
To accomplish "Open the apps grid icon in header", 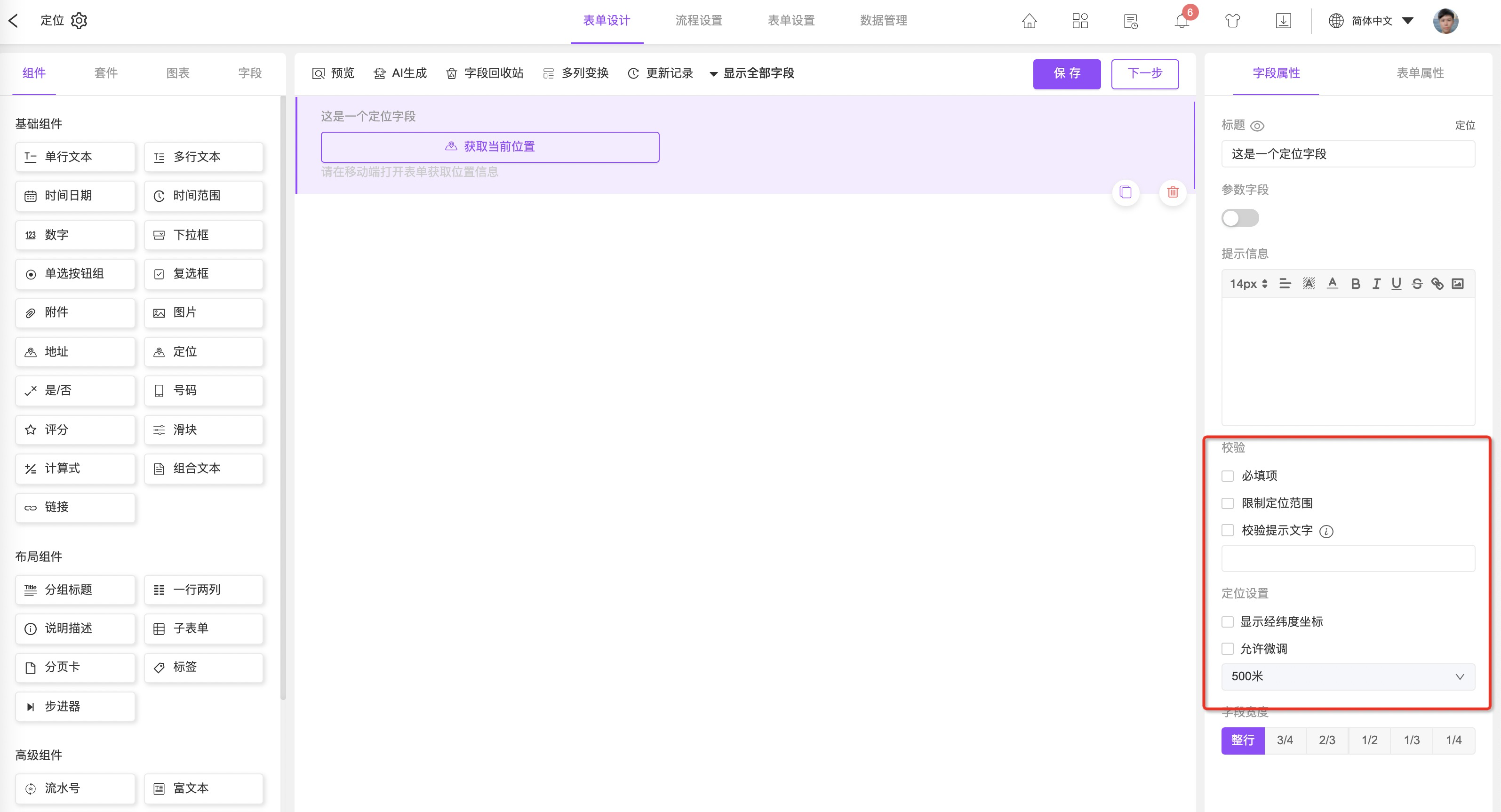I will 1080,21.
